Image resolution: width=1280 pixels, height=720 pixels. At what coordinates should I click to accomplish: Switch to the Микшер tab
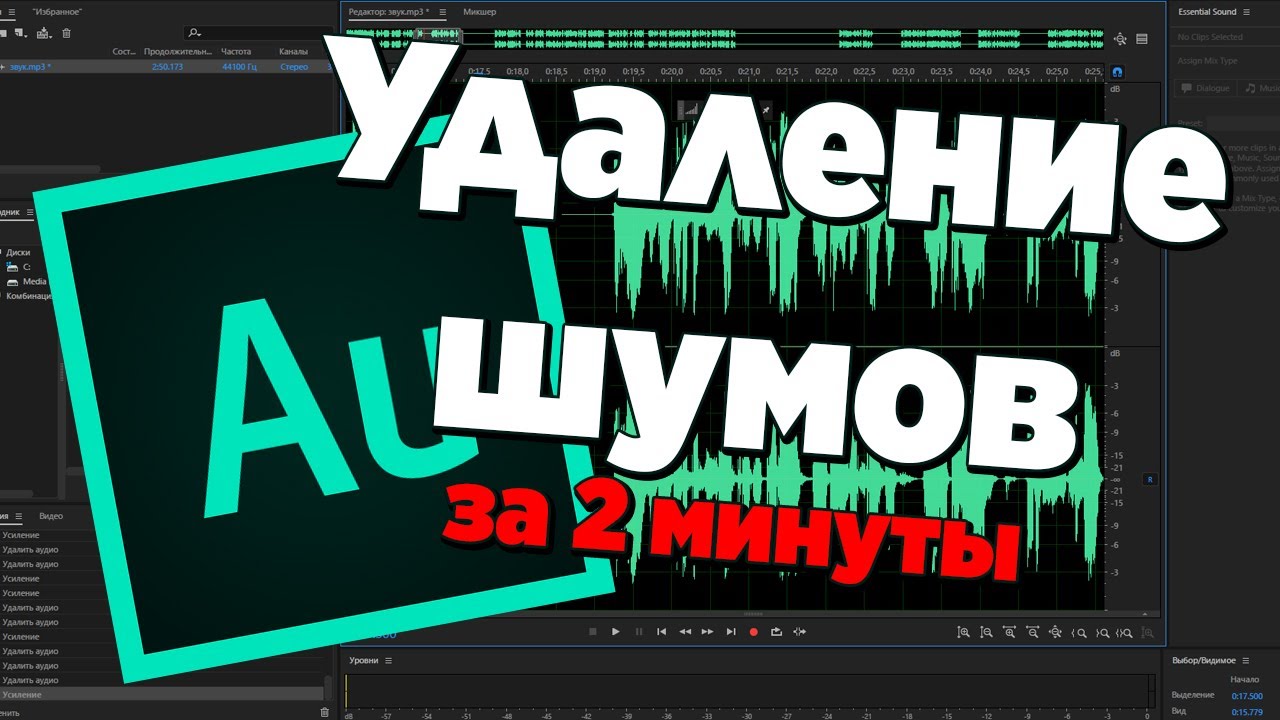[480, 12]
